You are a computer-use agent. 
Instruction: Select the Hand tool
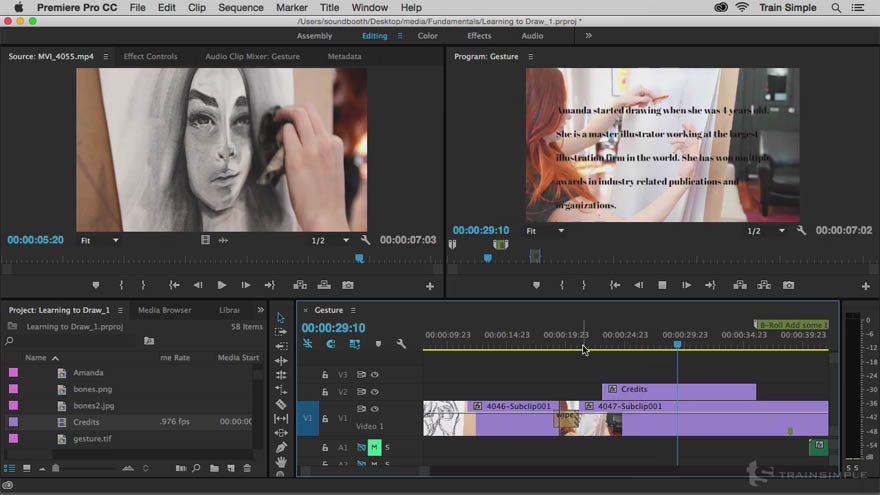point(281,462)
